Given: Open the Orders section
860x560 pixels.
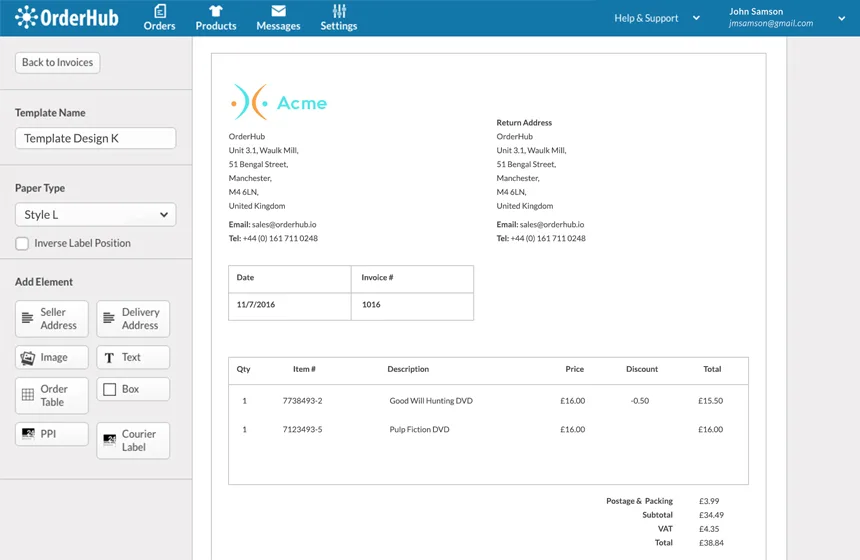Looking at the screenshot, I should [160, 18].
